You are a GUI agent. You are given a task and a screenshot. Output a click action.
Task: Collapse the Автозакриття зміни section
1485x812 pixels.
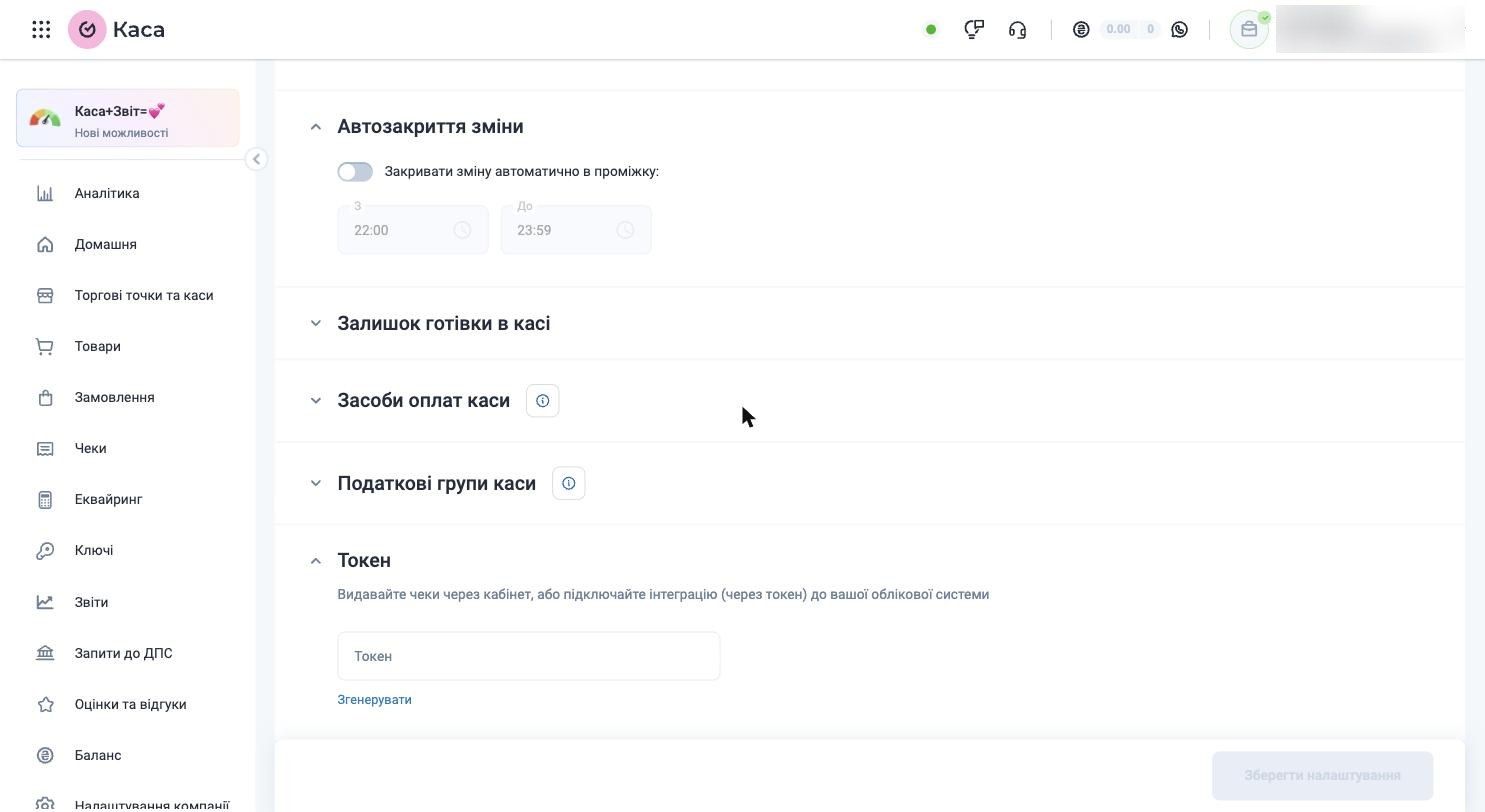316,127
